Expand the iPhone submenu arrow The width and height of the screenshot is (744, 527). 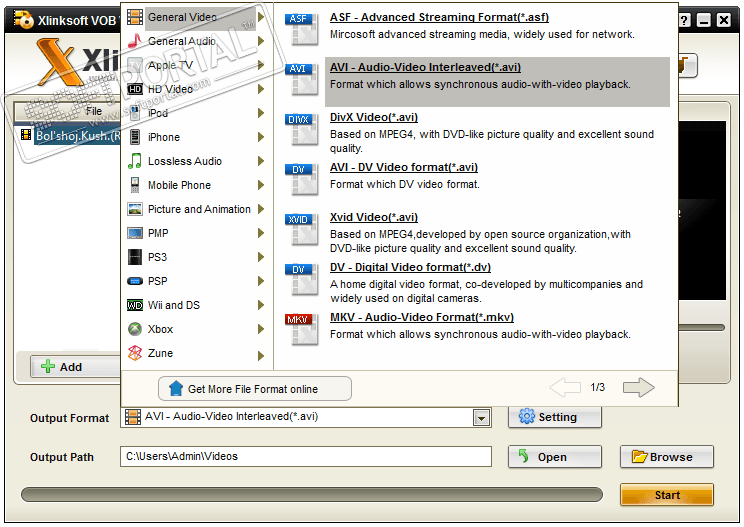click(260, 137)
